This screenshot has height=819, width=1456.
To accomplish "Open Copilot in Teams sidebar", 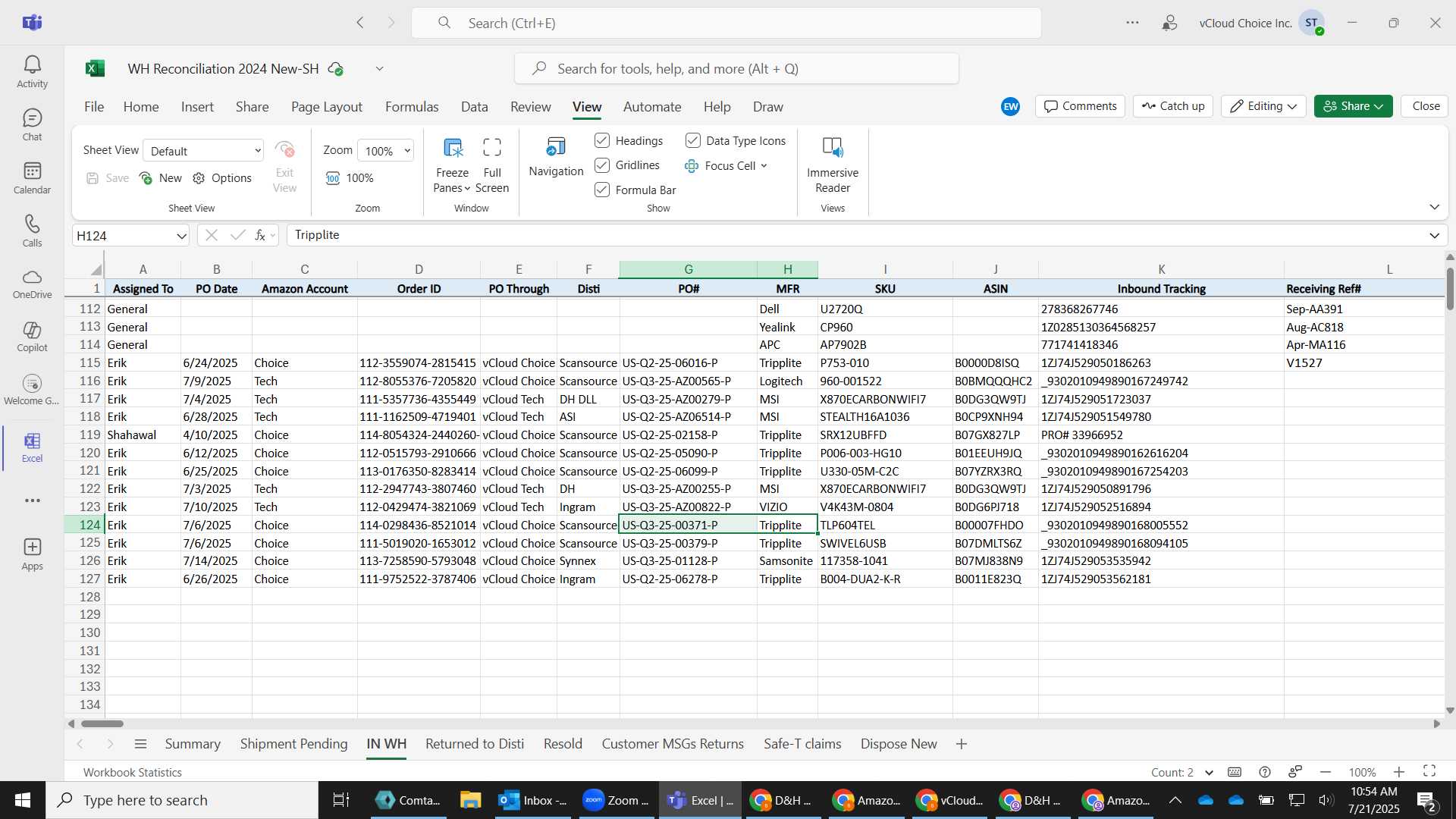I will point(32,337).
